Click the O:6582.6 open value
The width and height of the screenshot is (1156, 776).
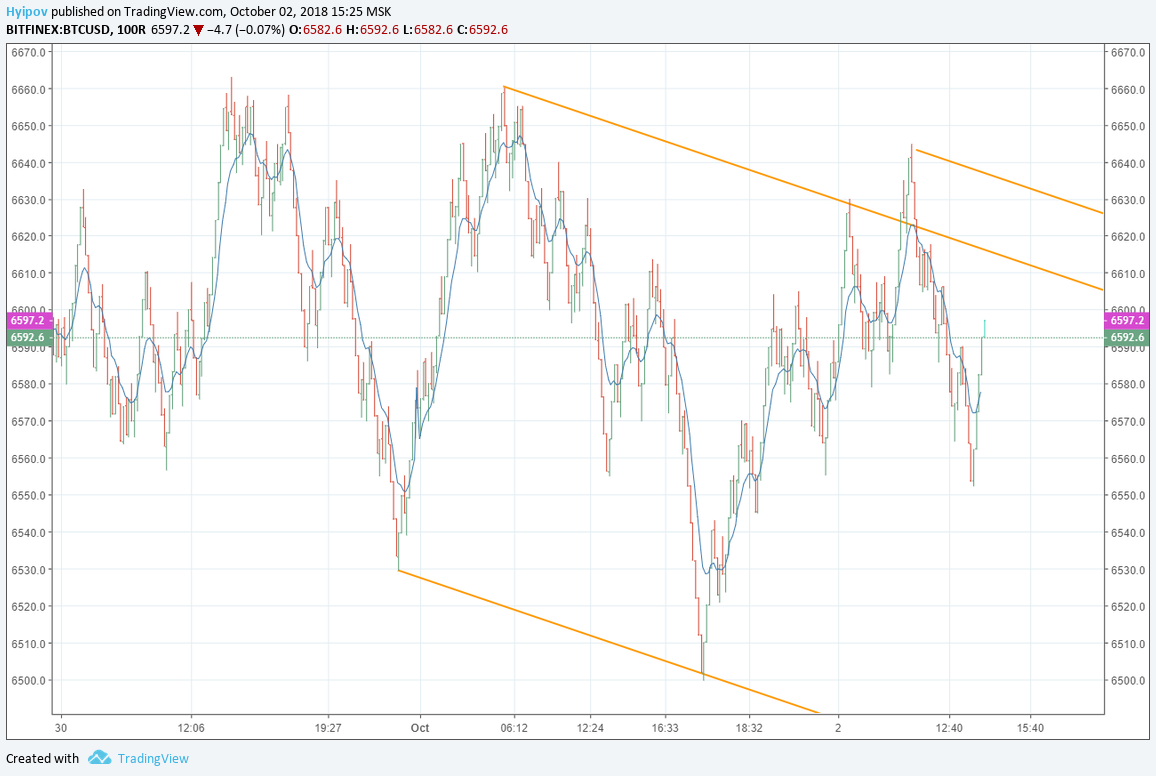point(316,30)
